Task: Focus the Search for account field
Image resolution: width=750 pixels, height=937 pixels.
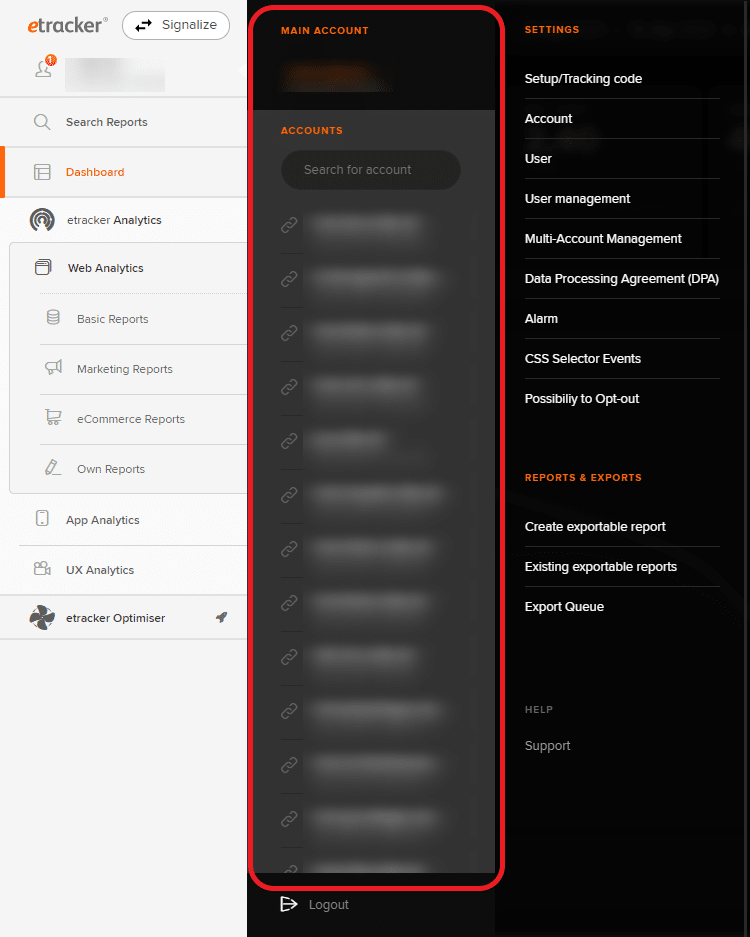Action: 371,170
